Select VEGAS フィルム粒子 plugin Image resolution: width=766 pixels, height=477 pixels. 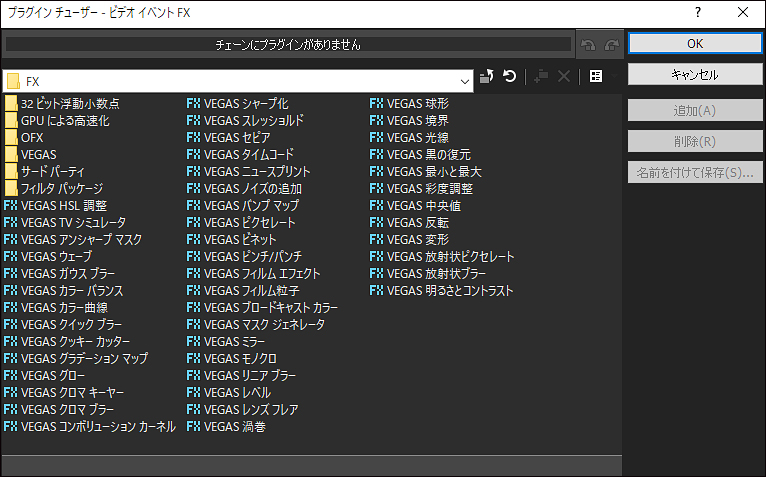tap(243, 291)
